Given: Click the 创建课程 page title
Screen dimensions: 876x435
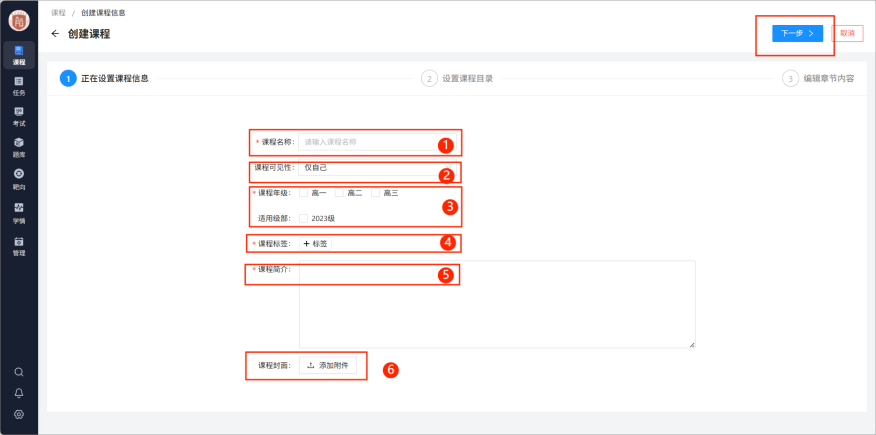Looking at the screenshot, I should 89,34.
